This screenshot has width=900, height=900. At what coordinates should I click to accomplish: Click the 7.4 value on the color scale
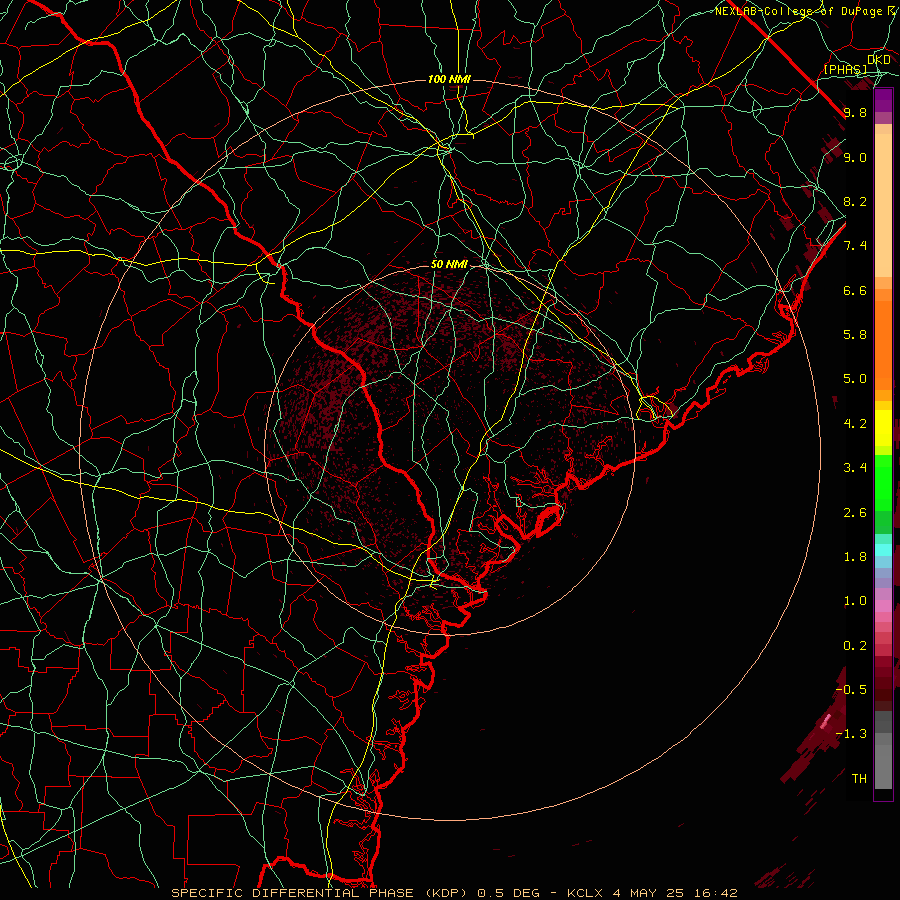click(x=855, y=246)
